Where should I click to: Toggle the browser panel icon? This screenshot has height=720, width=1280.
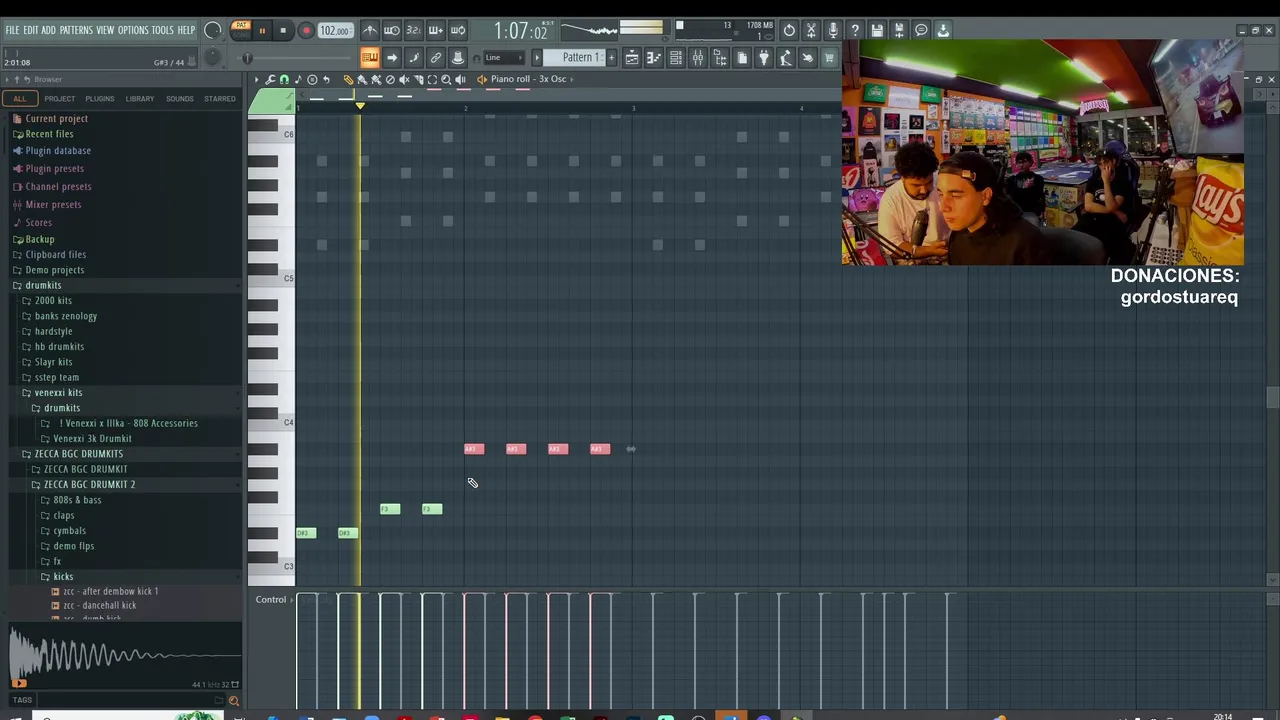pyautogui.click(x=720, y=57)
